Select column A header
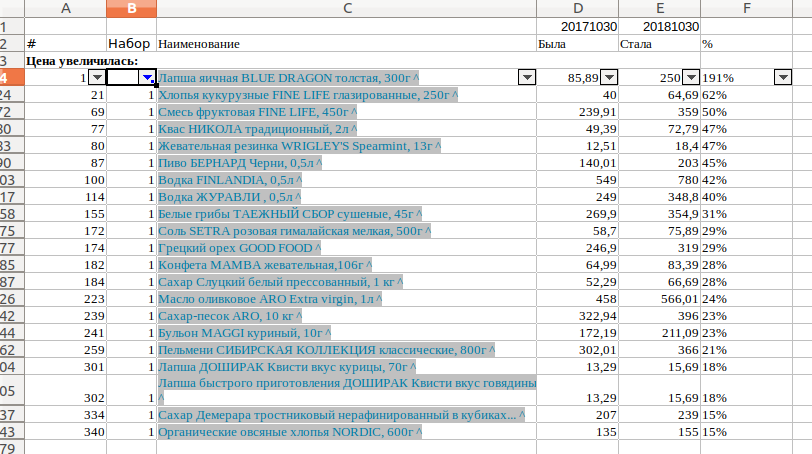Image resolution: width=812 pixels, height=454 pixels. pyautogui.click(x=66, y=8)
